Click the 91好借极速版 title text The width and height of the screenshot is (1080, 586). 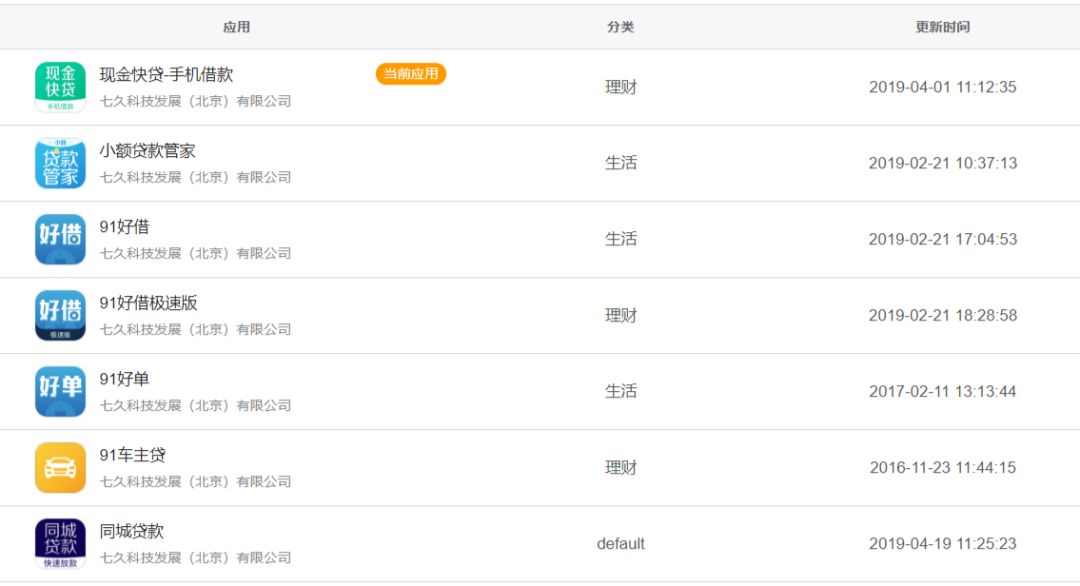[148, 303]
